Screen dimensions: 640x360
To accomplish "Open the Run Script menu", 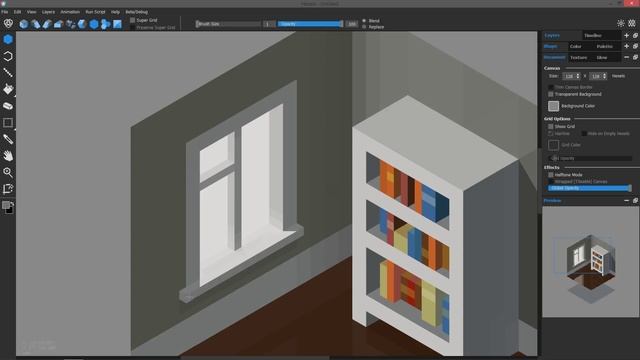I will click(x=95, y=12).
